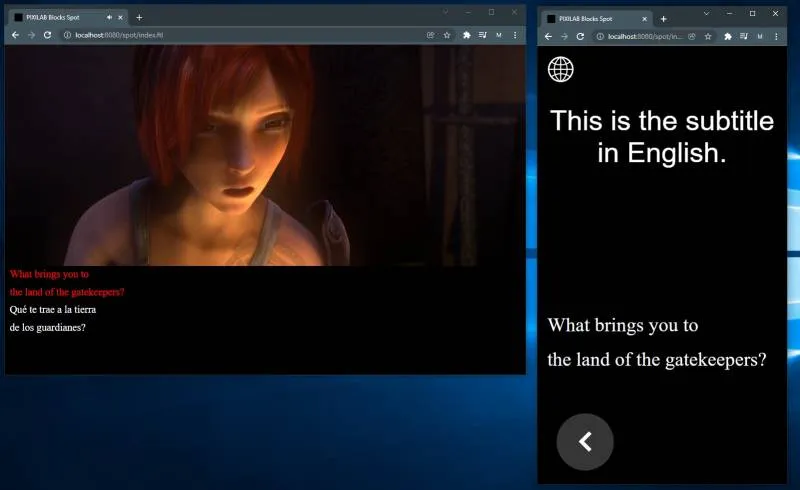Click the red text 'the land of the gatekeepers?' in left window
Screen dimensions: 800x490
[x=67, y=292]
